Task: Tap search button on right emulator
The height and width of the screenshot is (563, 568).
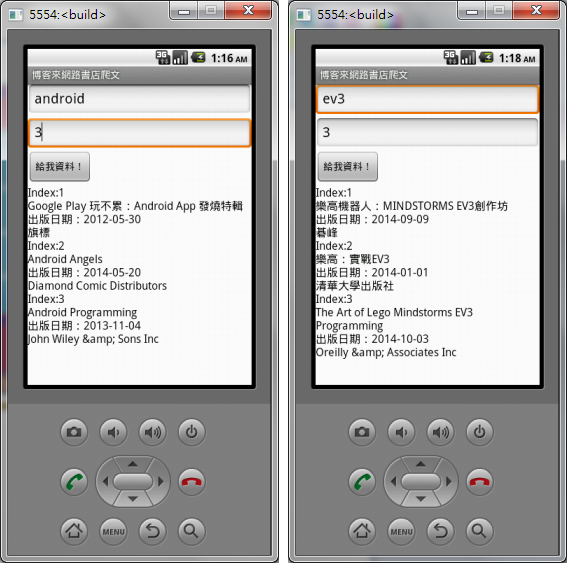Action: point(479,531)
